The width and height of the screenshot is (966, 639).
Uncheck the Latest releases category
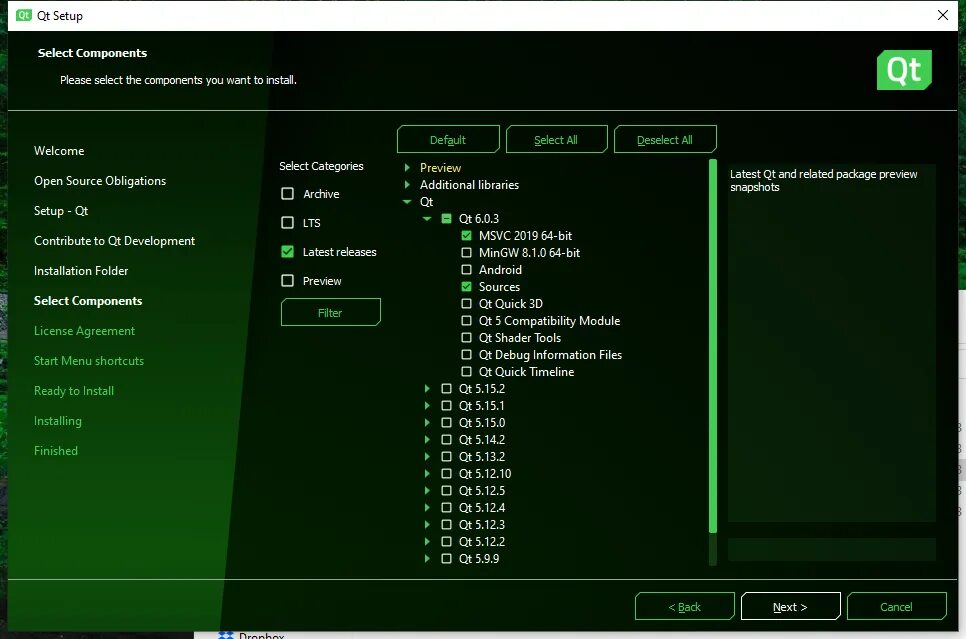coord(287,251)
